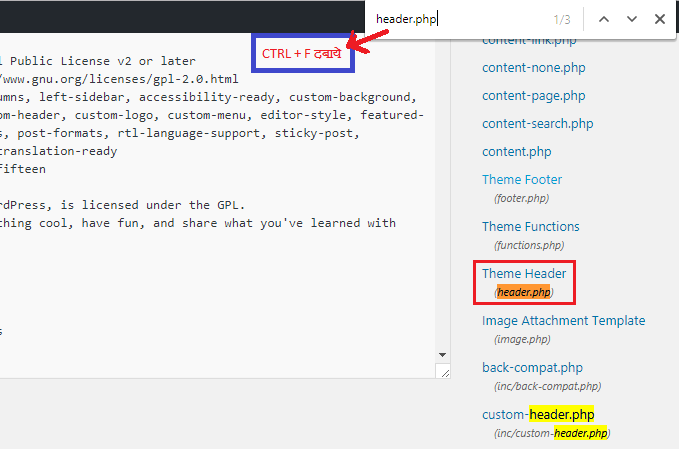Image resolution: width=679 pixels, height=449 pixels.
Task: Click the 'translation-ready' tag text
Action: [x=58, y=151]
